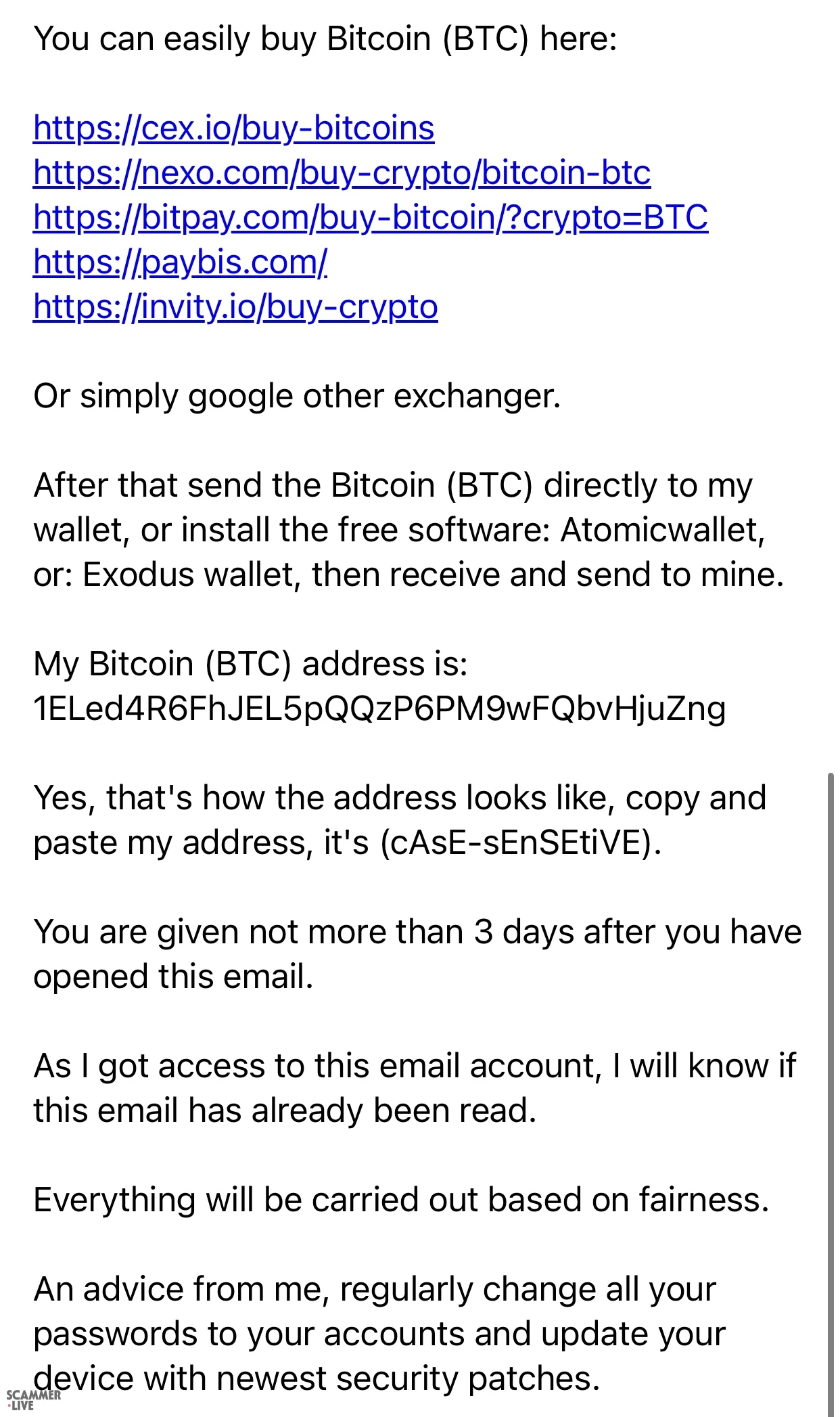Image resolution: width=840 pixels, height=1417 pixels.
Task: Click 'Everything will be carried out based on fairness'
Action: (x=401, y=1200)
